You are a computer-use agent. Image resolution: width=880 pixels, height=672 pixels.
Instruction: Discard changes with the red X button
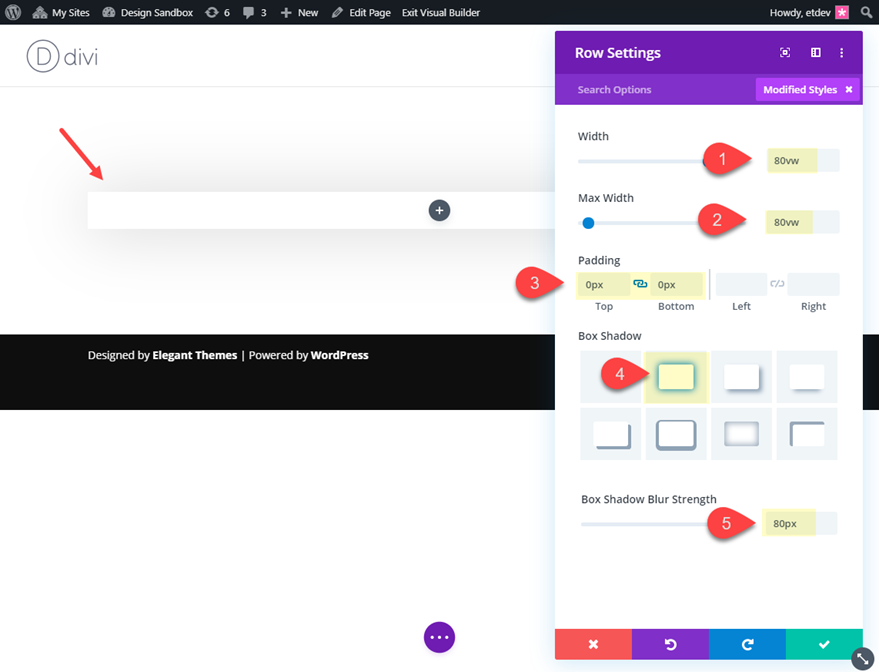[x=593, y=644]
